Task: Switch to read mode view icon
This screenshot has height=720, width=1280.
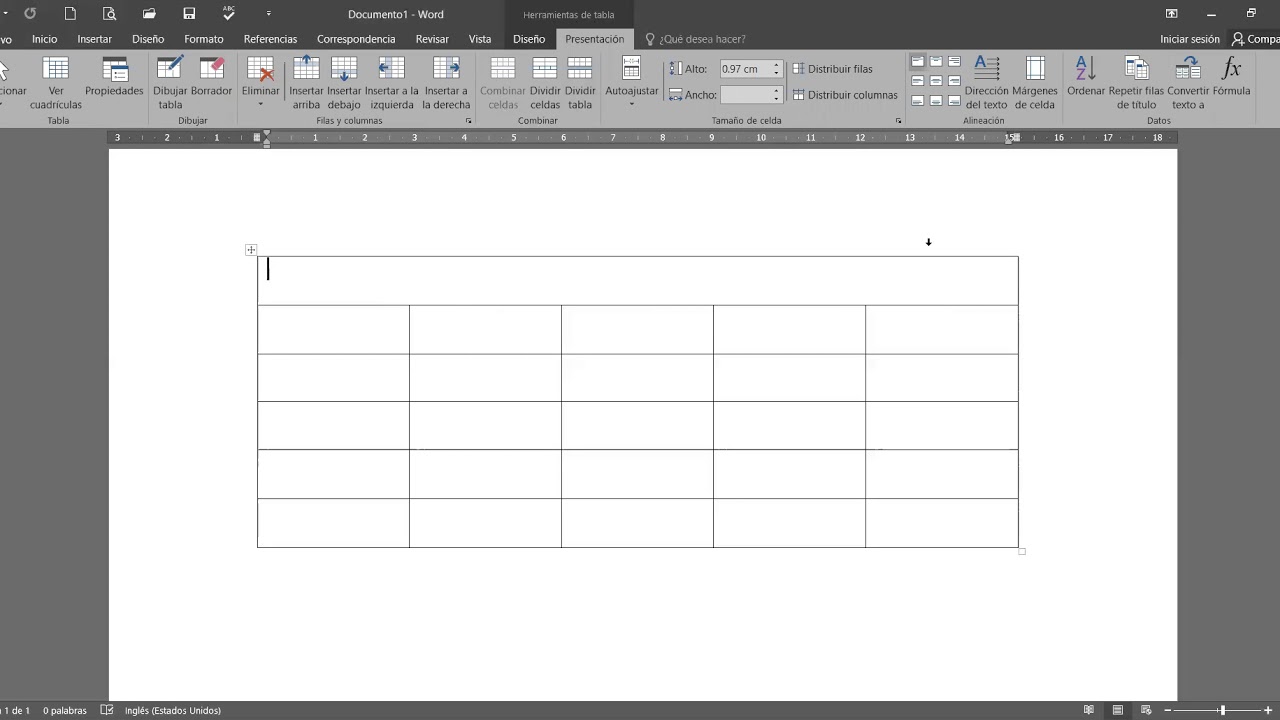Action: coord(1089,710)
